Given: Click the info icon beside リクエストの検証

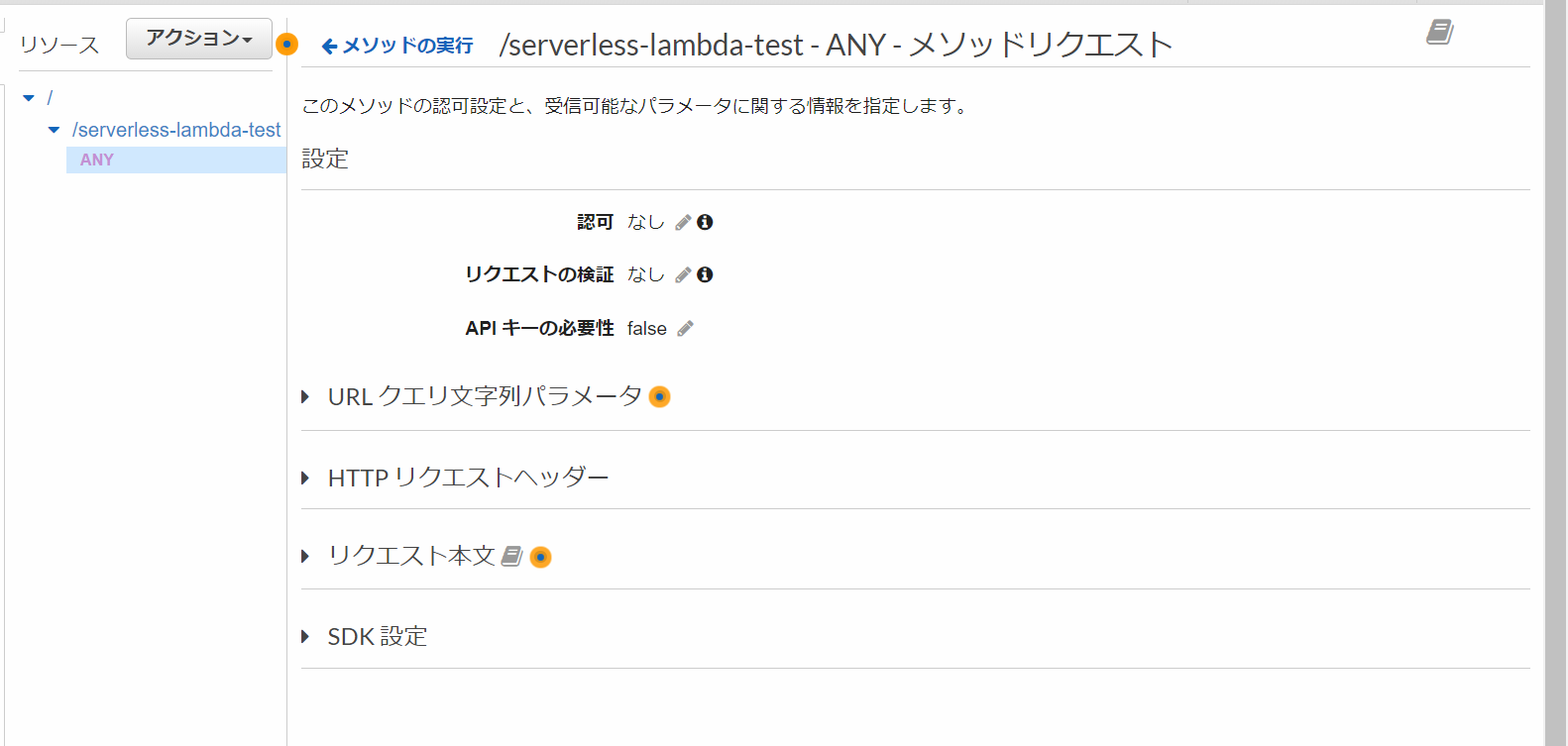Looking at the screenshot, I should coord(704,274).
